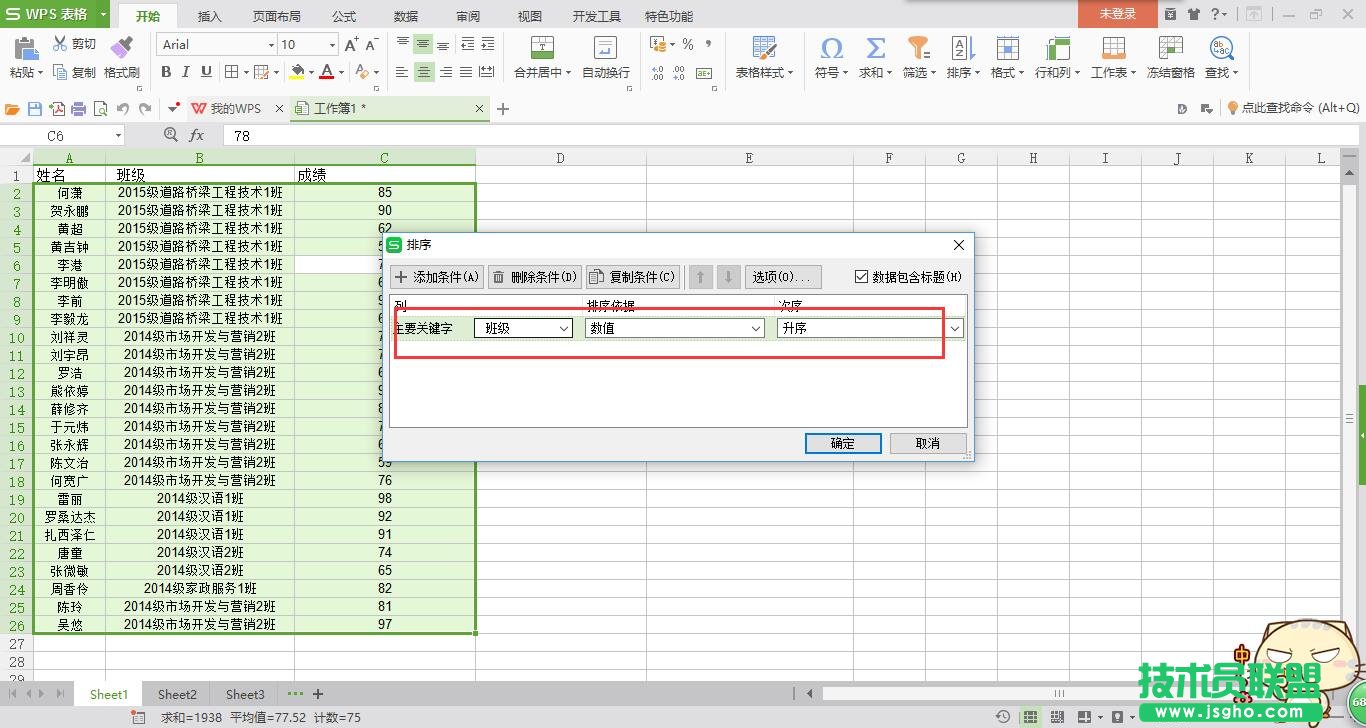Click the Find and Replace icon
The width and height of the screenshot is (1366, 728).
point(1221,47)
